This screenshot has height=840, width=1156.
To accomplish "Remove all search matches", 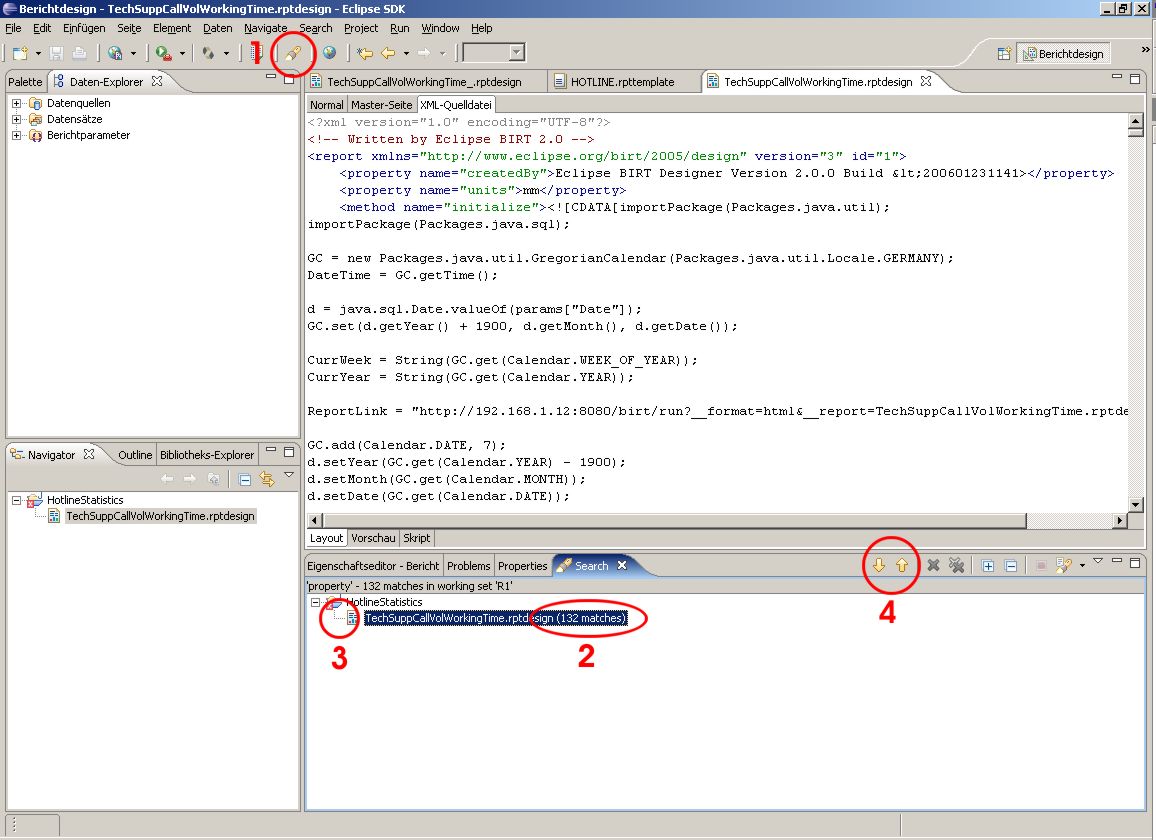I will pyautogui.click(x=956, y=566).
